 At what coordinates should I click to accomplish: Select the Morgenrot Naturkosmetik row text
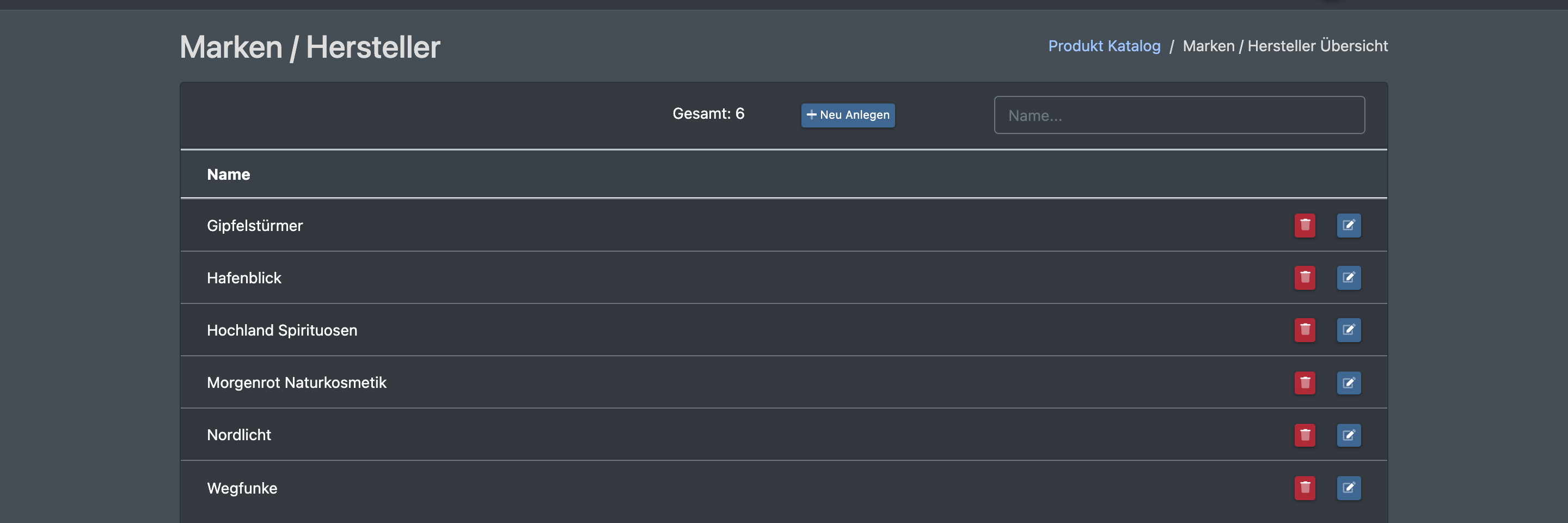point(296,383)
